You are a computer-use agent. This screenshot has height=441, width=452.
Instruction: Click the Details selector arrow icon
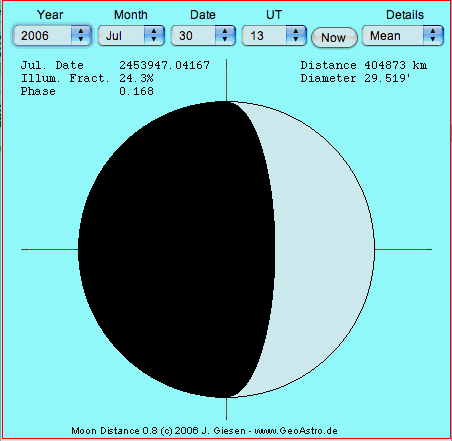click(433, 35)
